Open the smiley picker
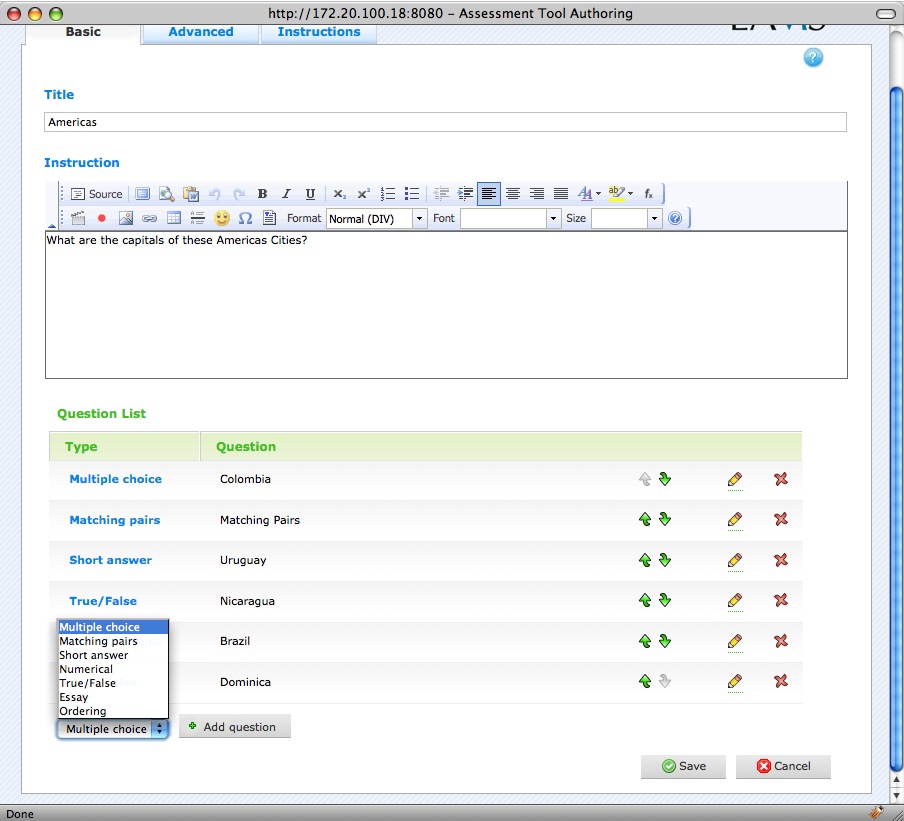904x821 pixels. 221,218
